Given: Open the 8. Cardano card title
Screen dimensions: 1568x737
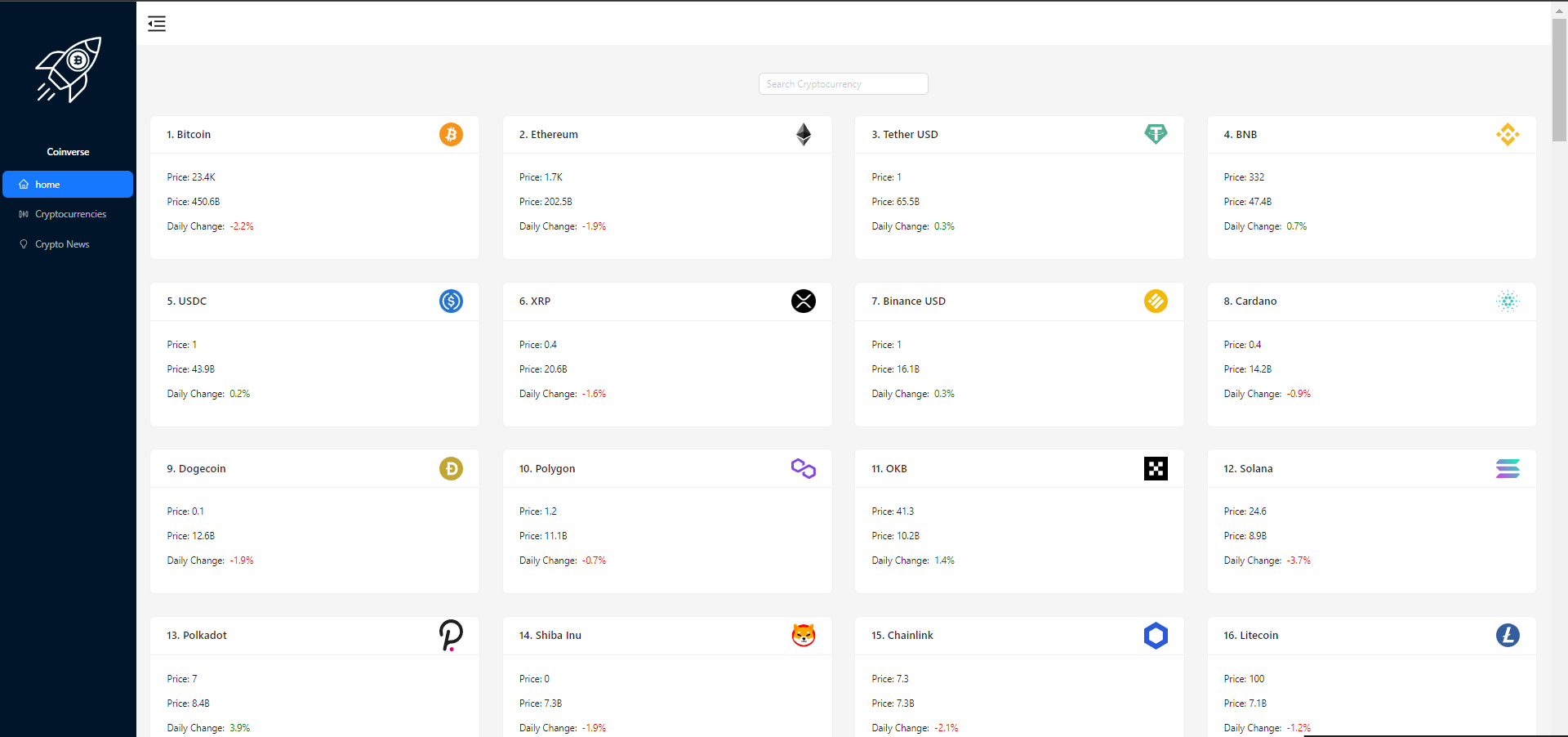Looking at the screenshot, I should [1250, 301].
